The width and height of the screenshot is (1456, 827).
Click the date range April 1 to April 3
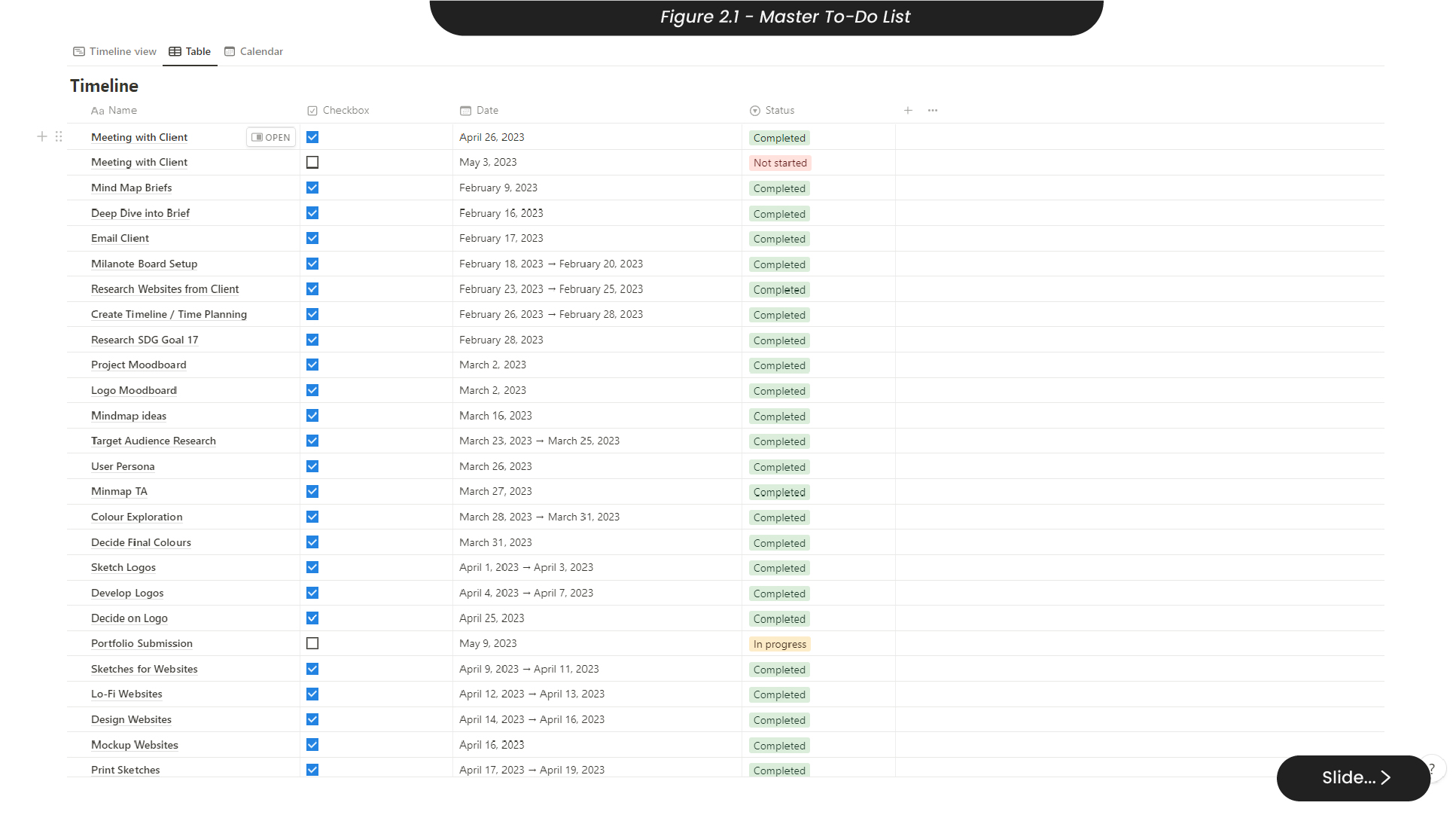(x=526, y=567)
